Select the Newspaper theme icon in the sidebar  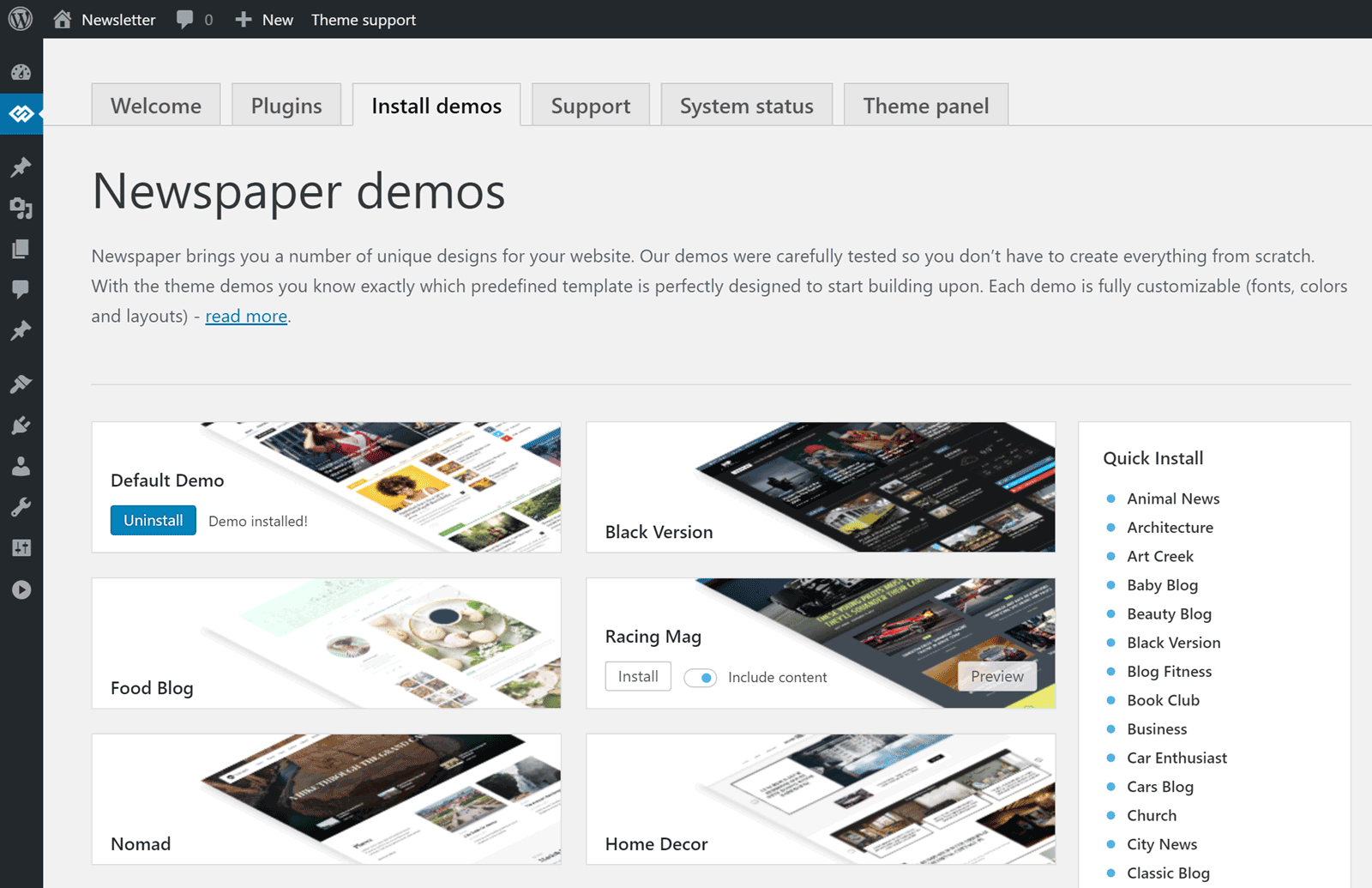click(21, 113)
